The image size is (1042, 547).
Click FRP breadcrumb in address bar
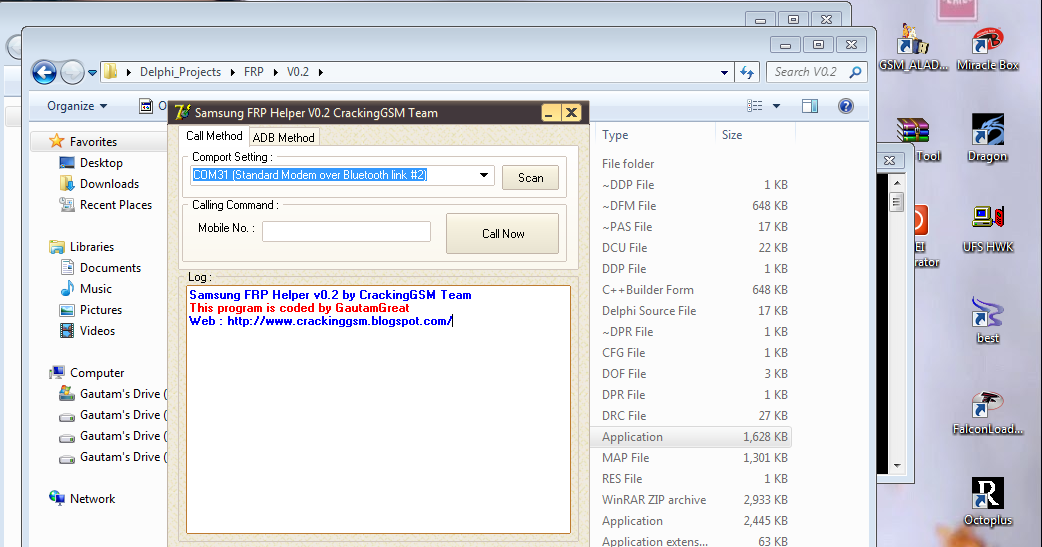click(x=254, y=72)
